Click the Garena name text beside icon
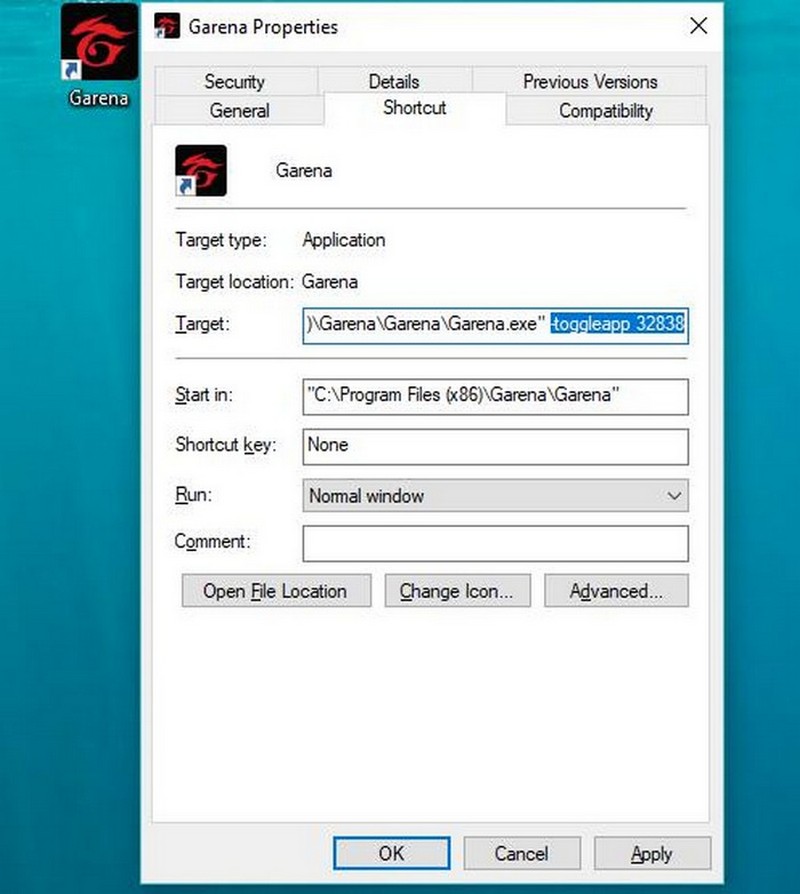 [x=303, y=170]
